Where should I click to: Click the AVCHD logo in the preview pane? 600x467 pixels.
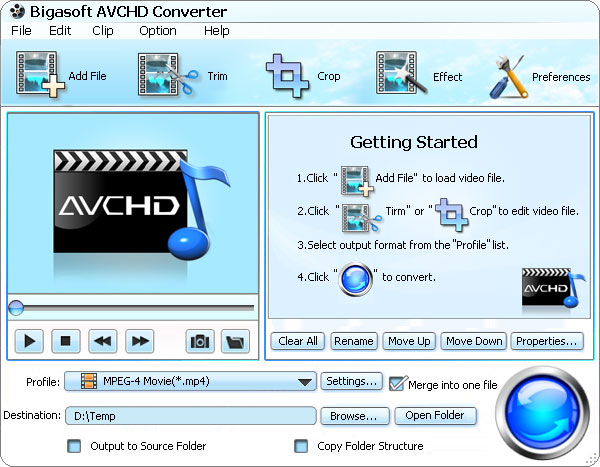click(142, 205)
